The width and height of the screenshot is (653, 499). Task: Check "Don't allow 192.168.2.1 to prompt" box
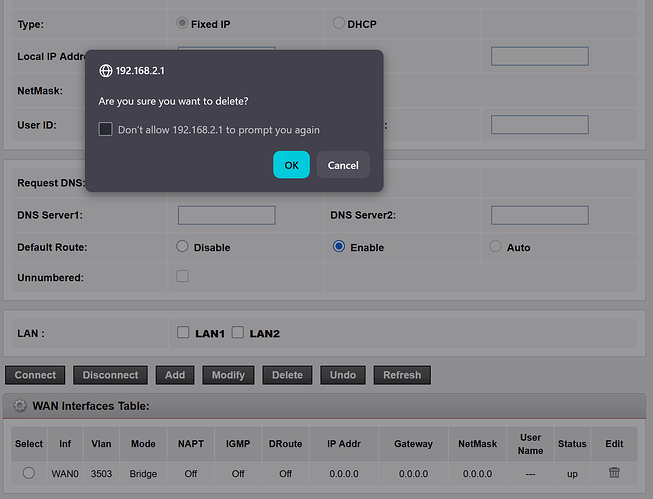coord(106,129)
